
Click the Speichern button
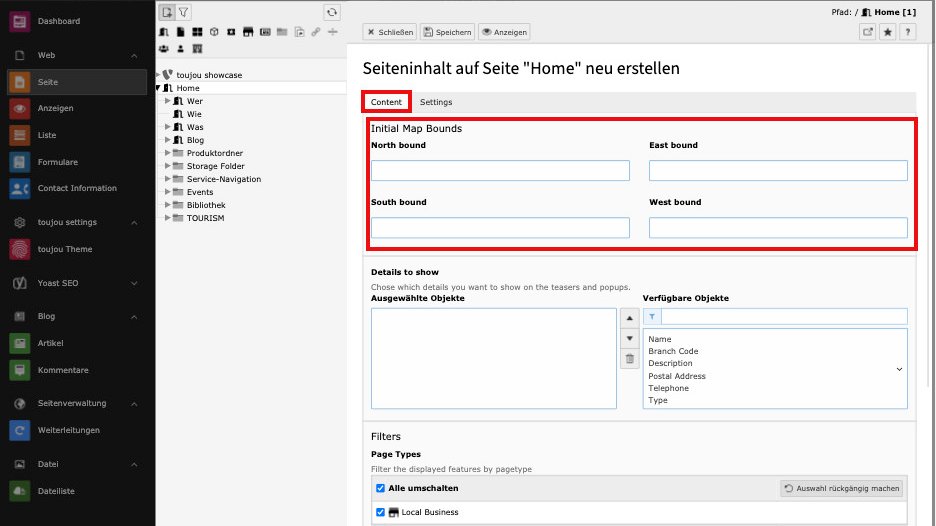pos(447,32)
